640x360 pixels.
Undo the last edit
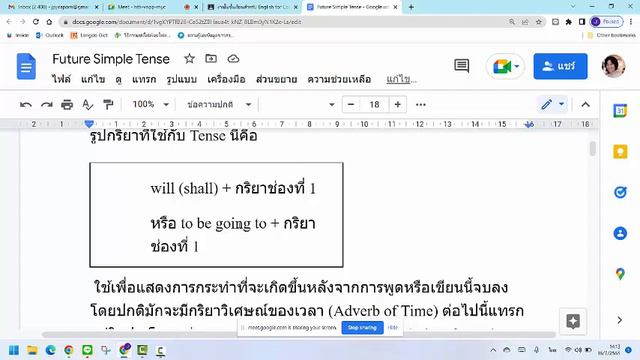(x=26, y=105)
